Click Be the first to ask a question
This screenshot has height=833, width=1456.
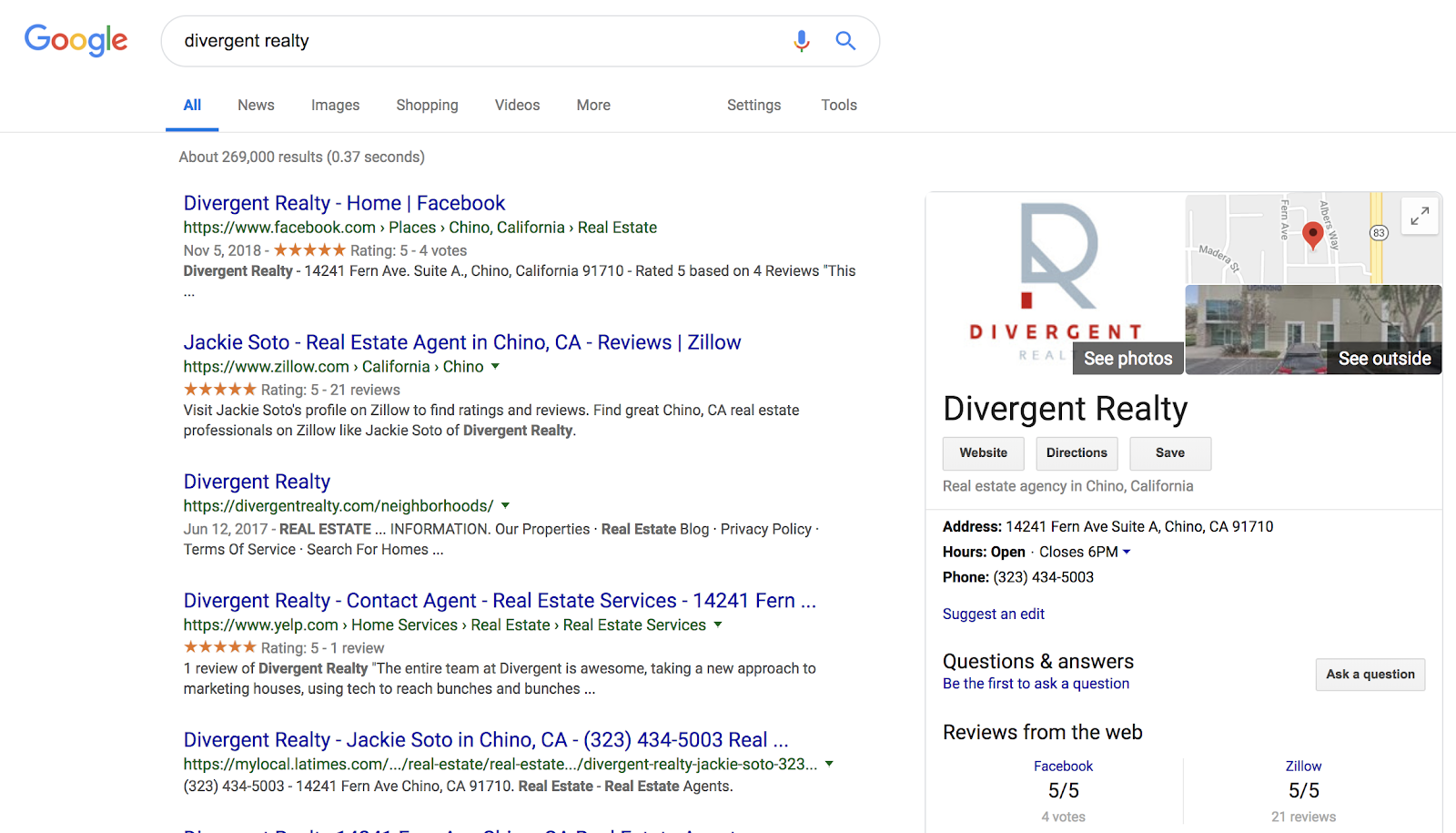(1036, 684)
